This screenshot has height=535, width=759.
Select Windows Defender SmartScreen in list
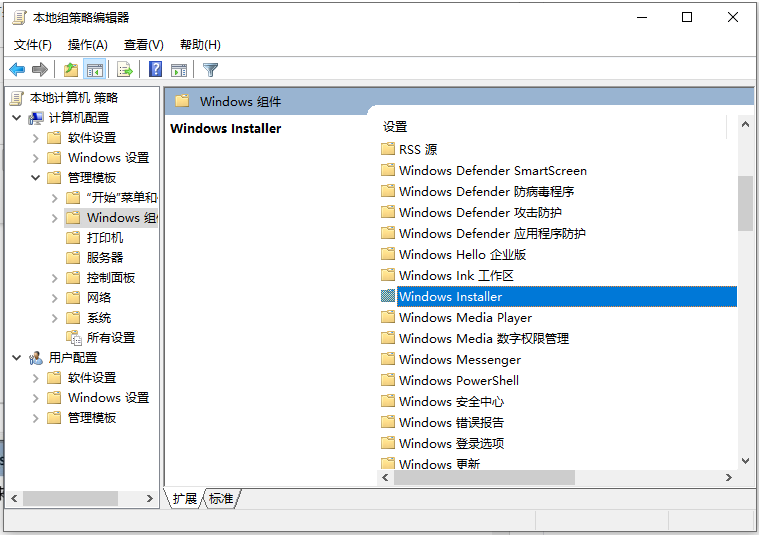493,170
